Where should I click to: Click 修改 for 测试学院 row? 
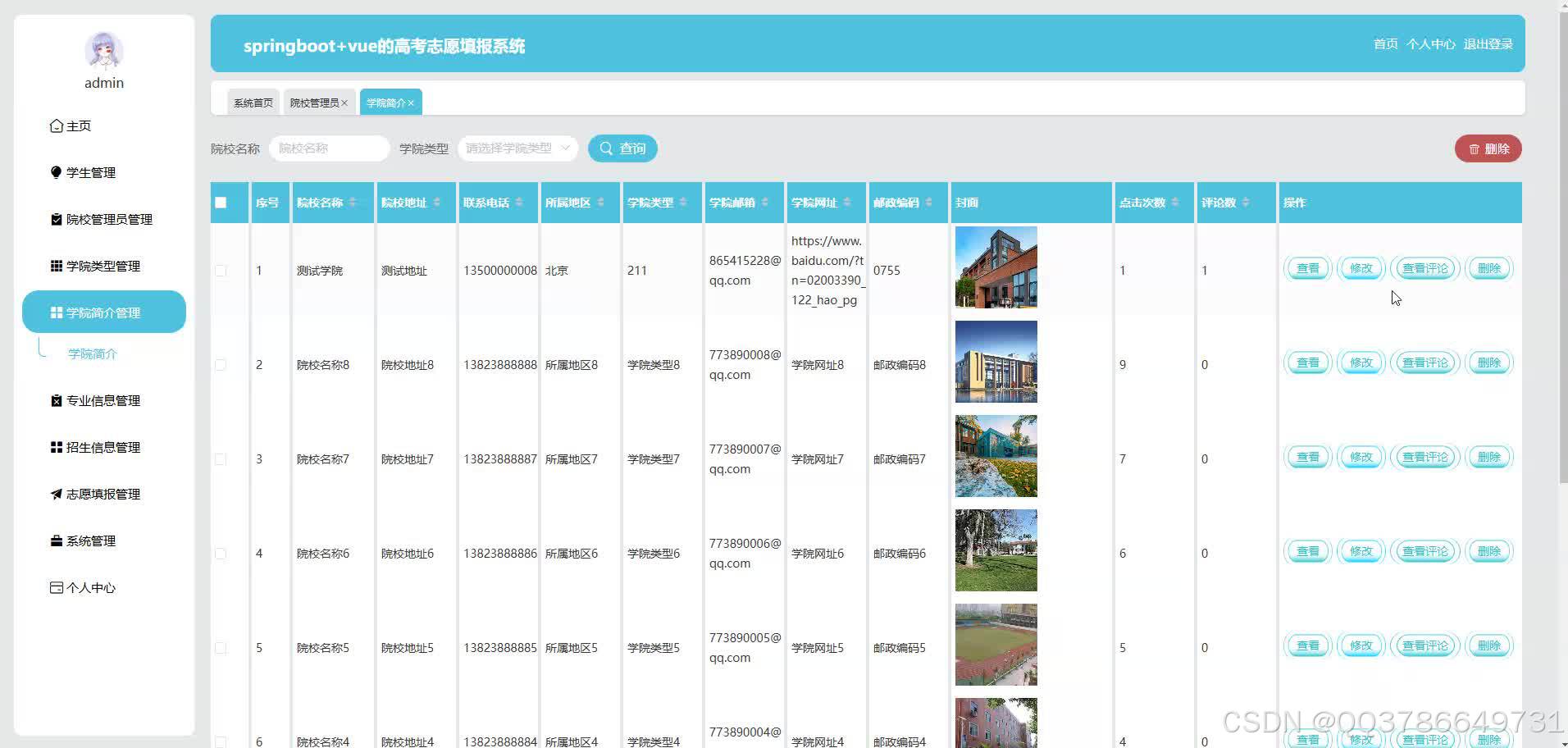point(1361,268)
